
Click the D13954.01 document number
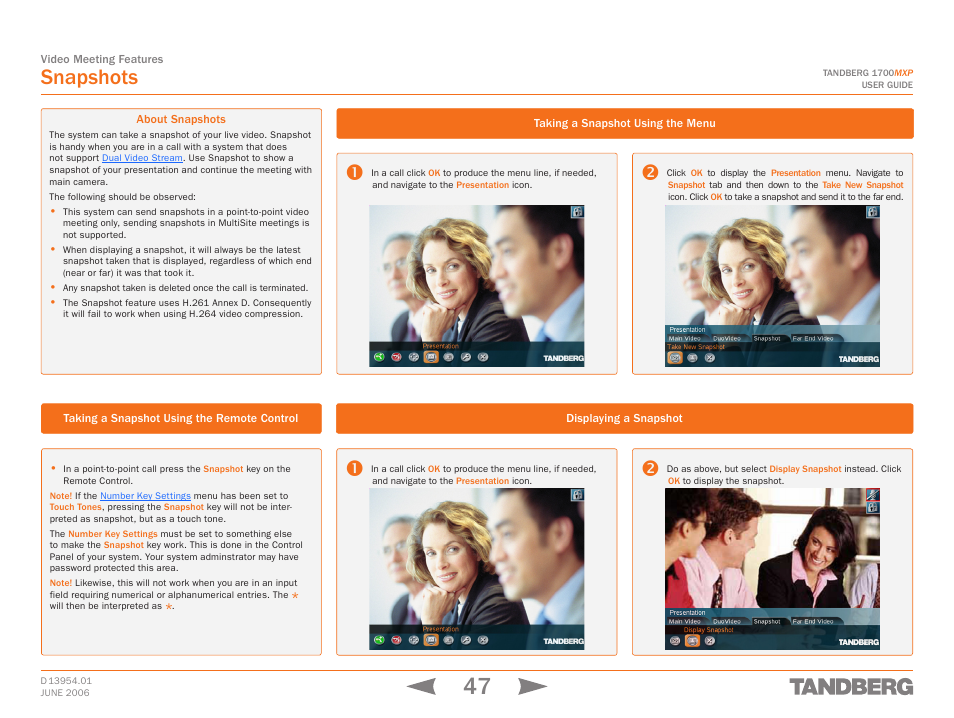(66, 681)
